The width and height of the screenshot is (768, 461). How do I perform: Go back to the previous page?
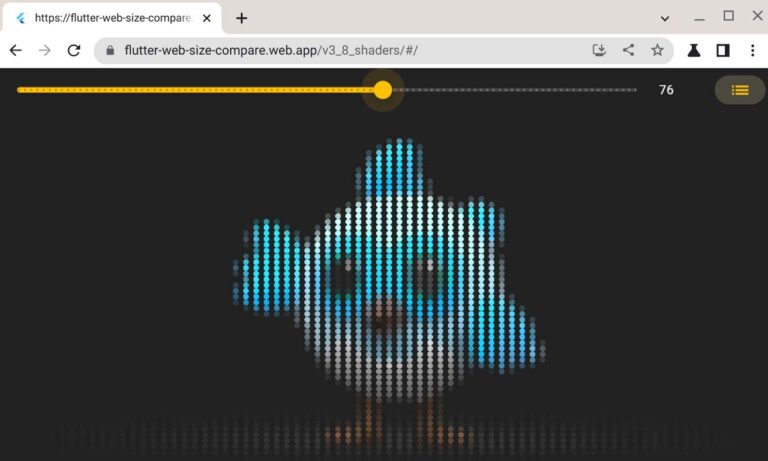tap(16, 50)
